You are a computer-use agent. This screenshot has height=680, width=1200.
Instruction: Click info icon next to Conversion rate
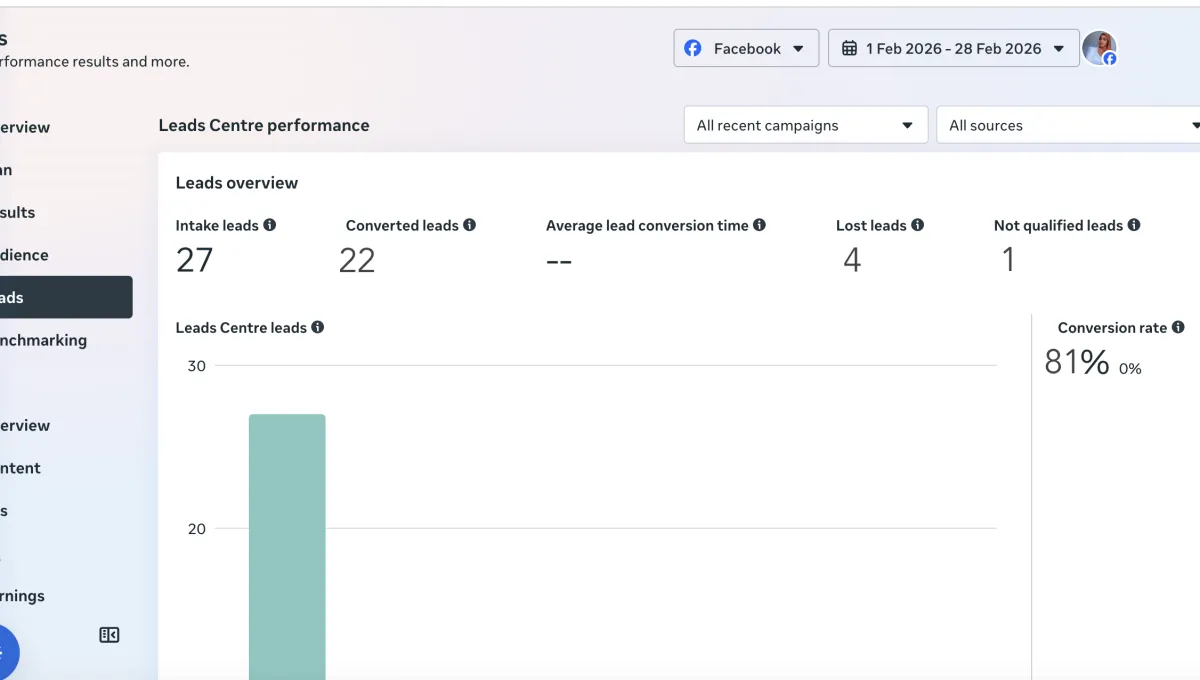1178,328
